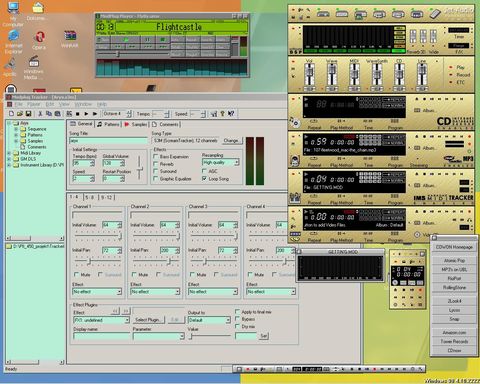The width and height of the screenshot is (480, 384).
Task: Open the View menu in ModPlug Tracker
Action: tap(64, 104)
